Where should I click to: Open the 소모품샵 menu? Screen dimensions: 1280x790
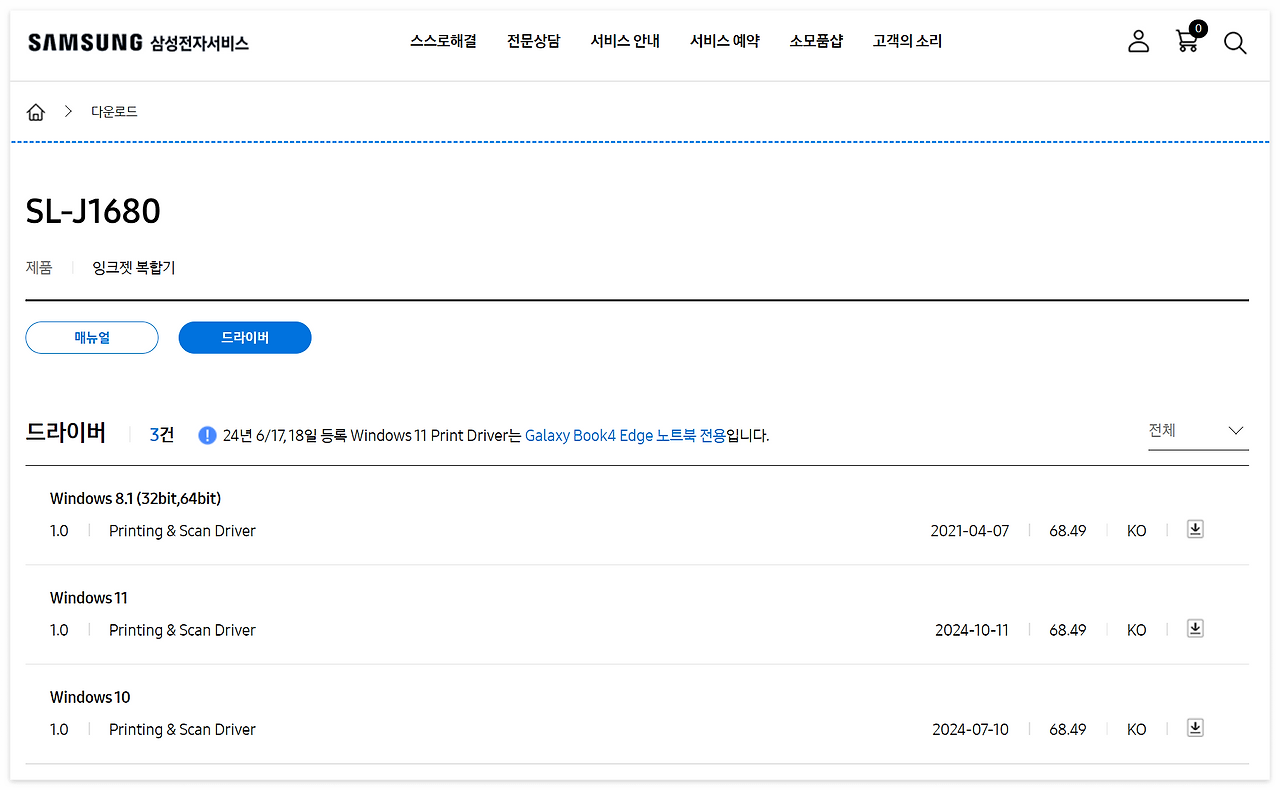(x=816, y=41)
